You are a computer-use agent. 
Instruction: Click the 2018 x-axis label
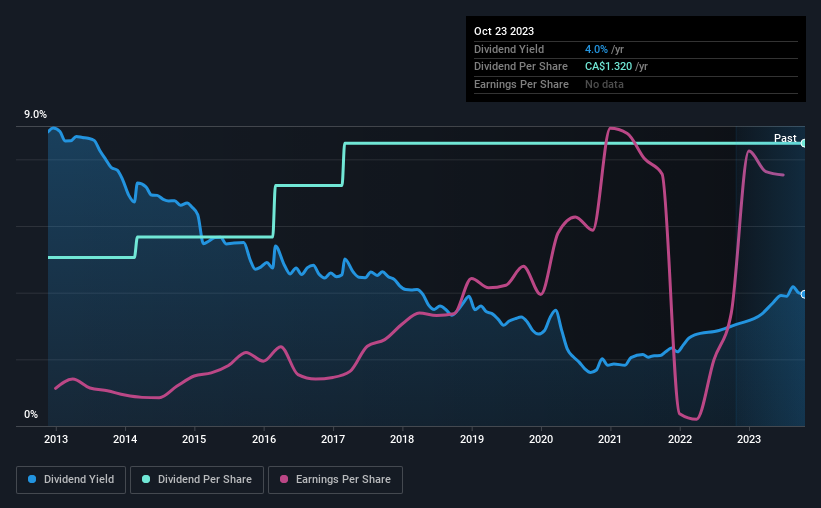tap(402, 439)
